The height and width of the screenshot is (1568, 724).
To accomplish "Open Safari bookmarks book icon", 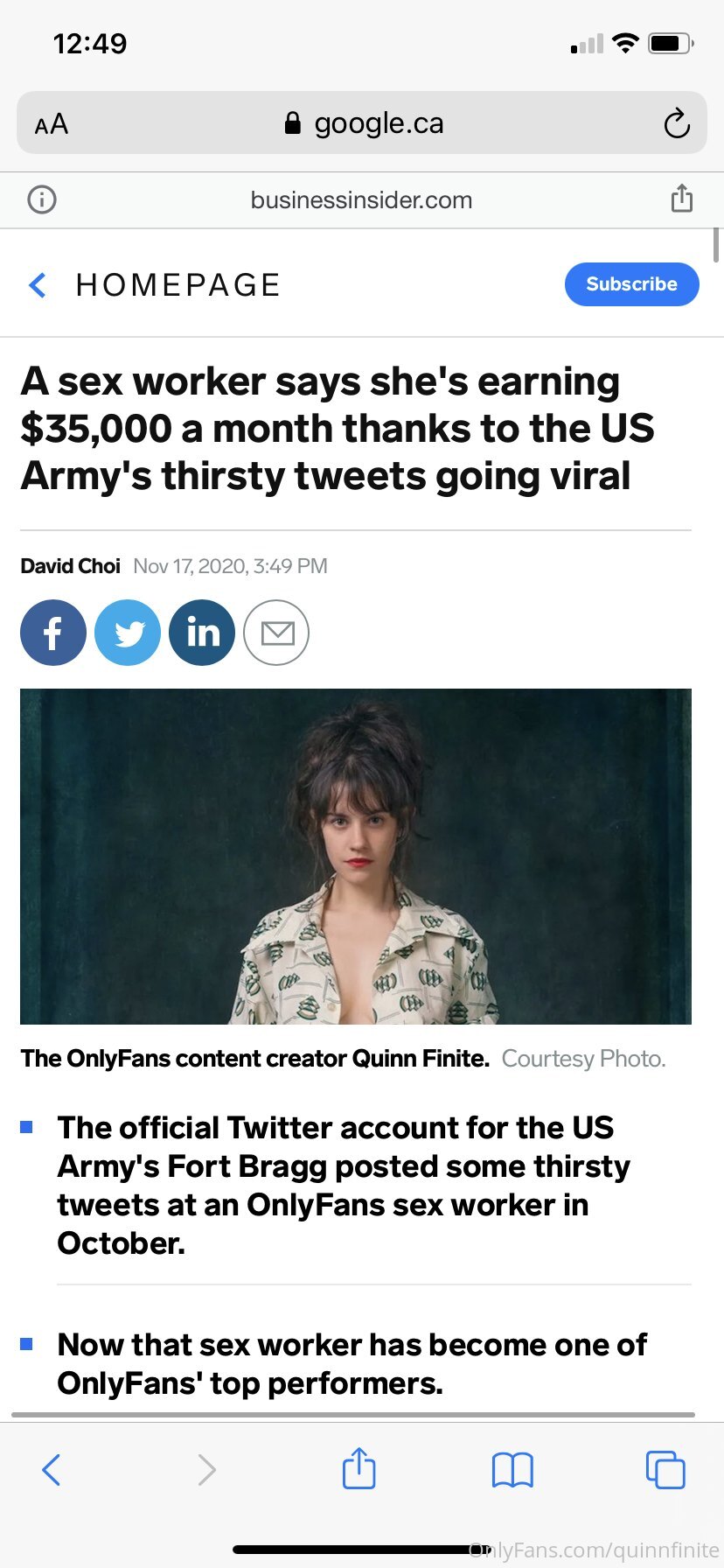I will point(512,1470).
